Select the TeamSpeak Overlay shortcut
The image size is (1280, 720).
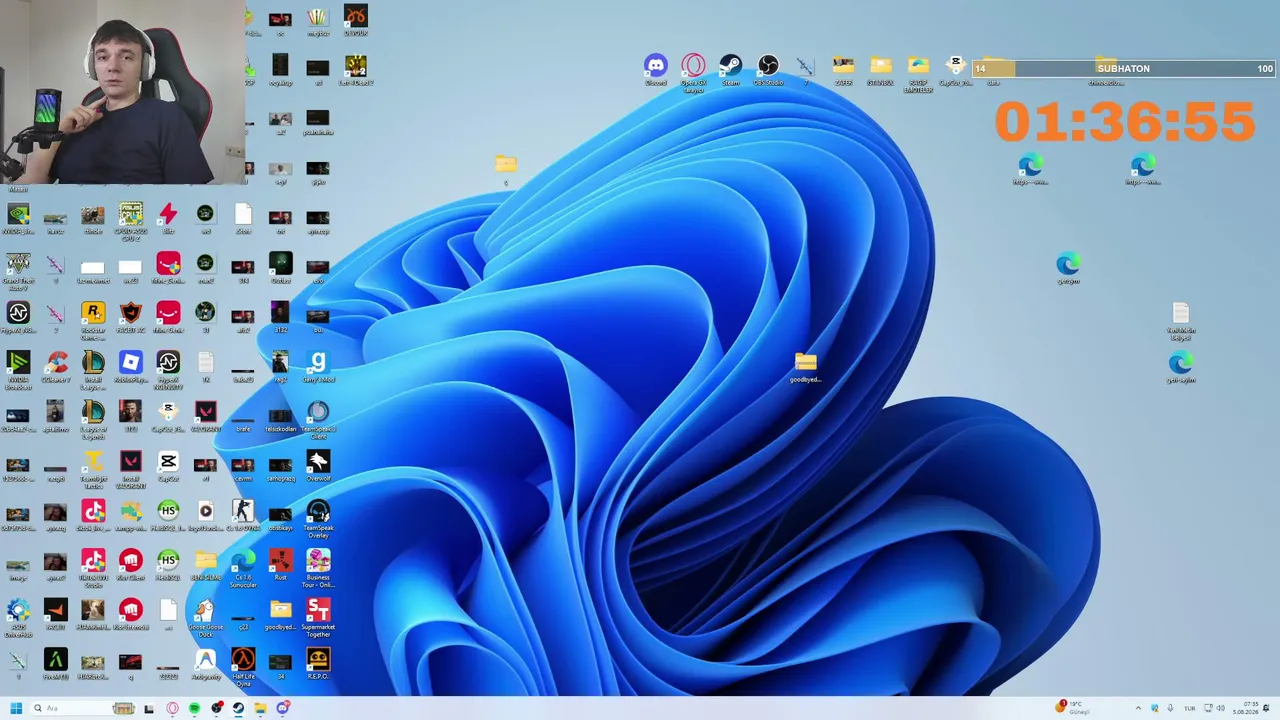click(x=318, y=519)
